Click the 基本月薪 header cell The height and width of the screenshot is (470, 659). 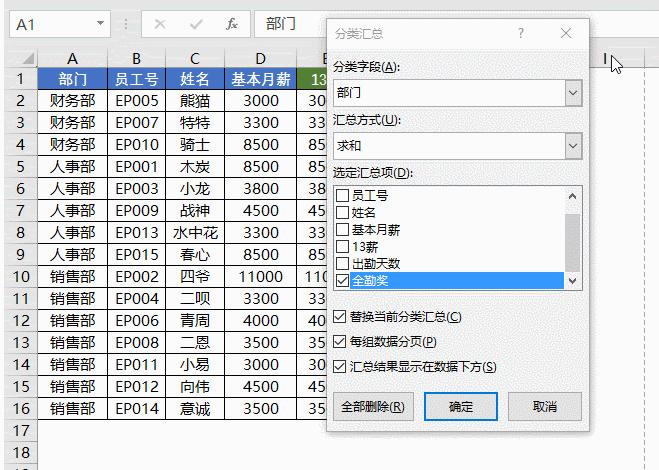(261, 79)
